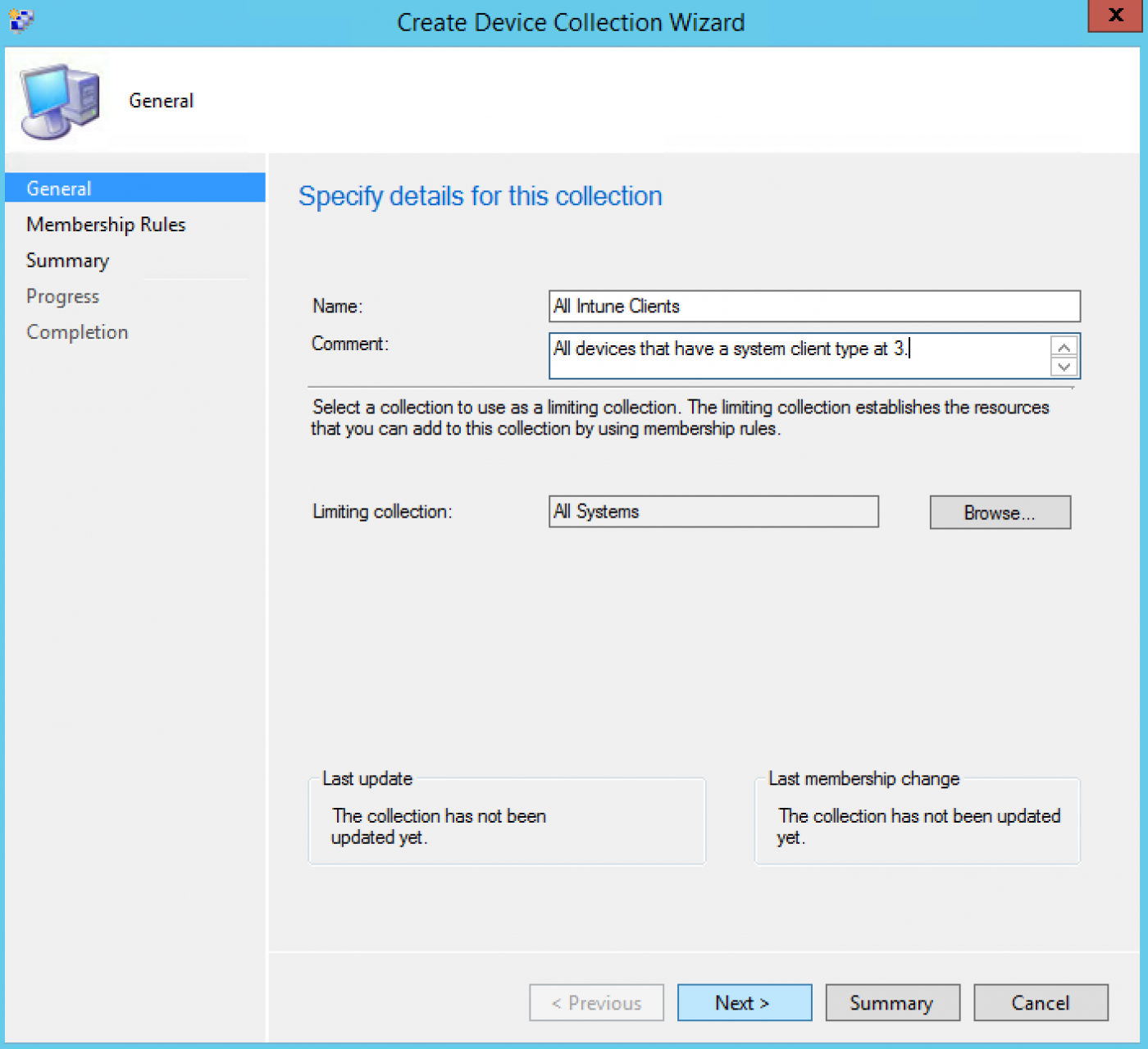The height and width of the screenshot is (1049, 1148).
Task: Click the Last membership change group box
Action: 916,820
